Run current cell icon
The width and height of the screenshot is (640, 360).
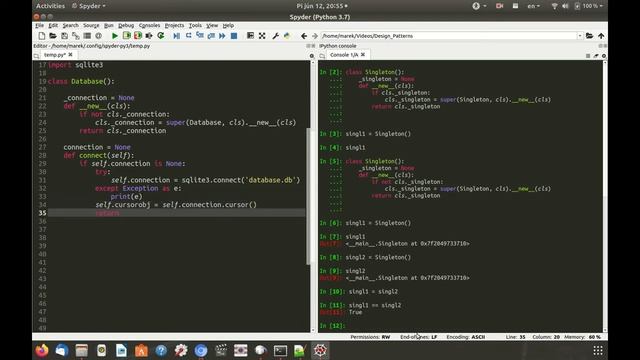pyautogui.click(x=127, y=36)
